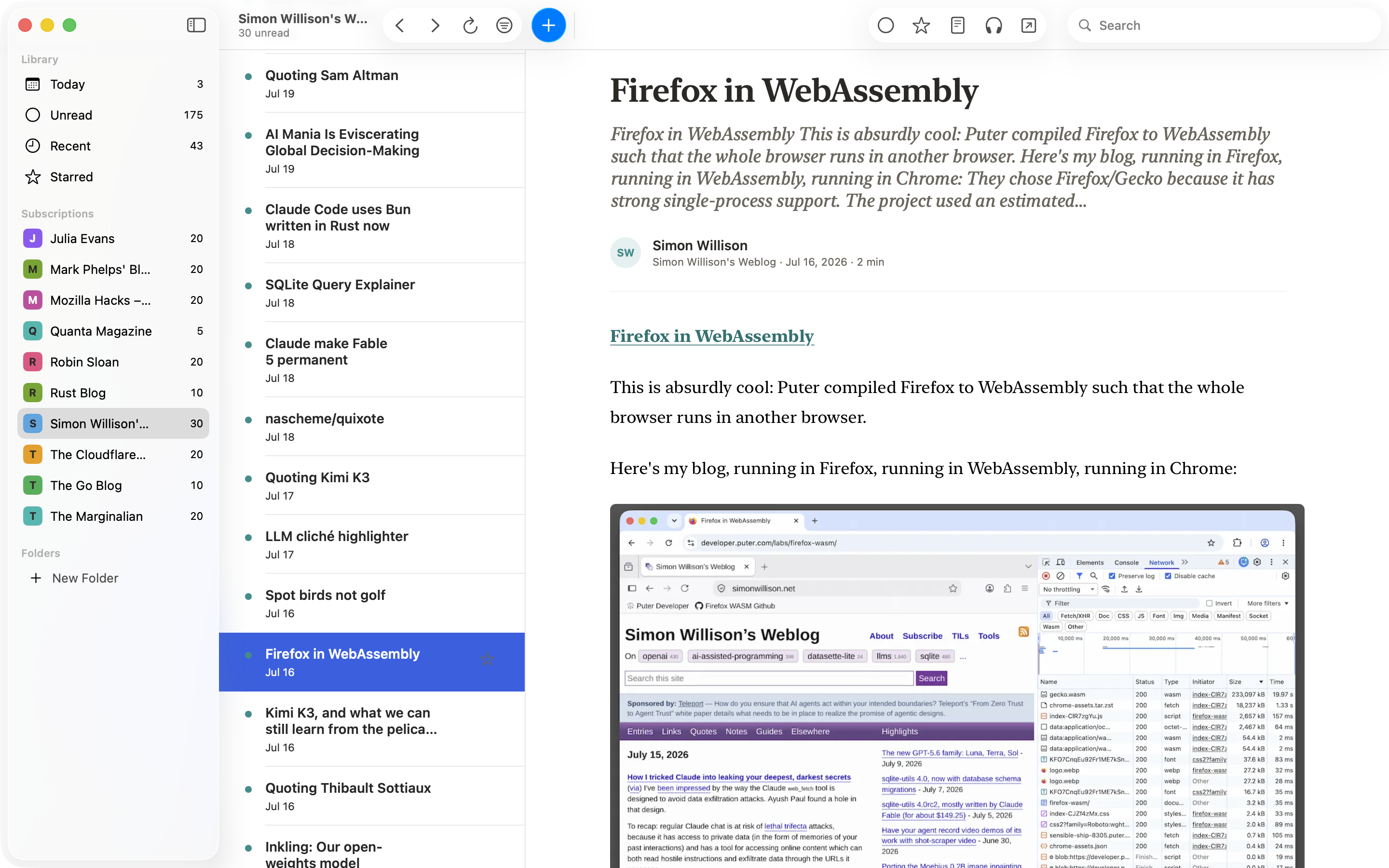1389x868 pixels.
Task: Select the Mozilla Hacks subscription
Action: 113,300
